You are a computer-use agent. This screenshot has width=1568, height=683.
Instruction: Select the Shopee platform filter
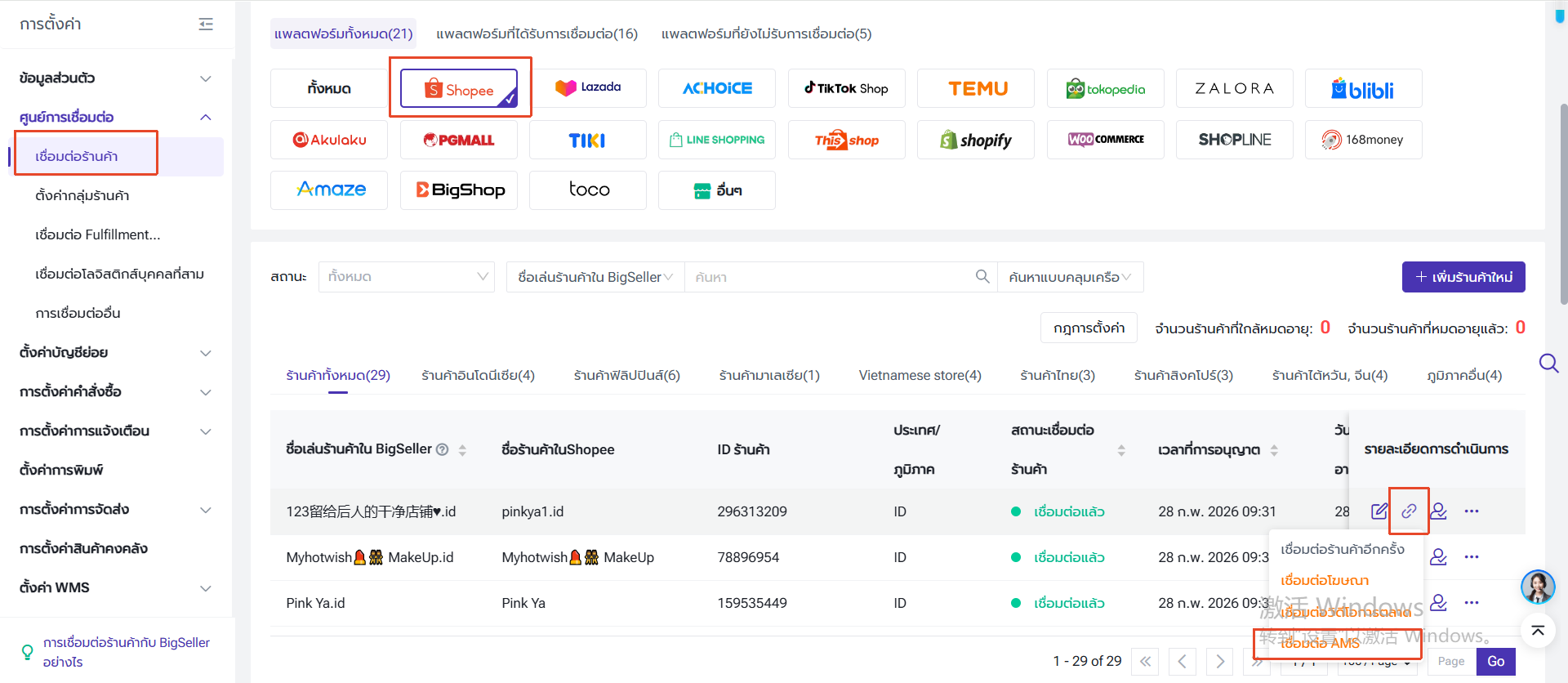point(459,88)
